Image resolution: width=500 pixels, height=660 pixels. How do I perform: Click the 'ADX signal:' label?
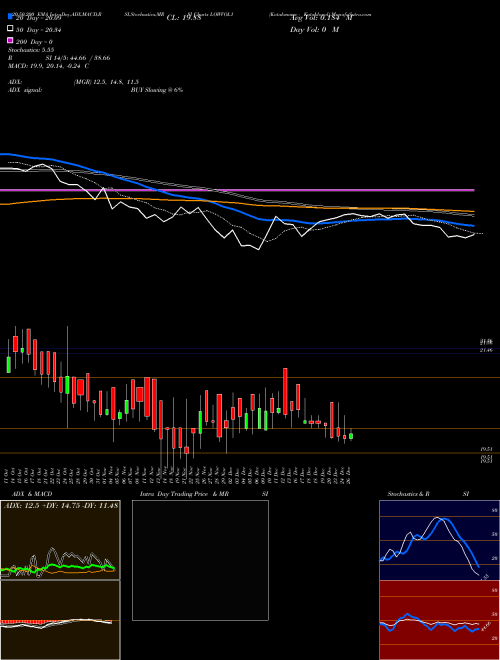25,90
